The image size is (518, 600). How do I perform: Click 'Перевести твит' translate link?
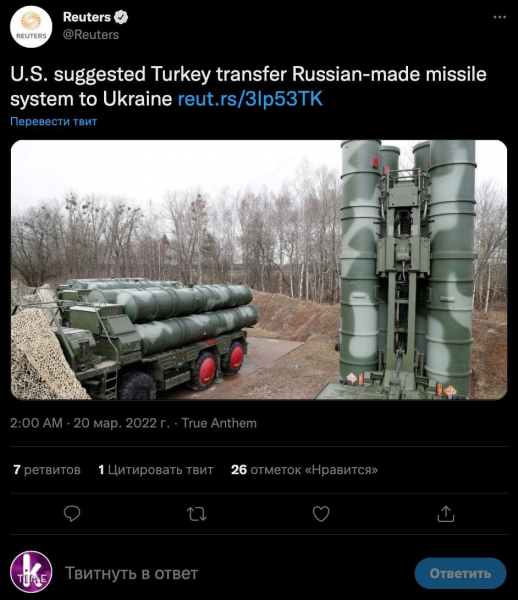coord(54,121)
